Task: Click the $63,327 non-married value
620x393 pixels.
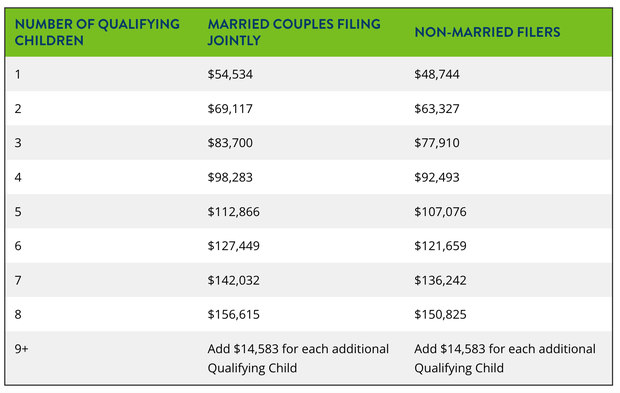Action: 437,109
